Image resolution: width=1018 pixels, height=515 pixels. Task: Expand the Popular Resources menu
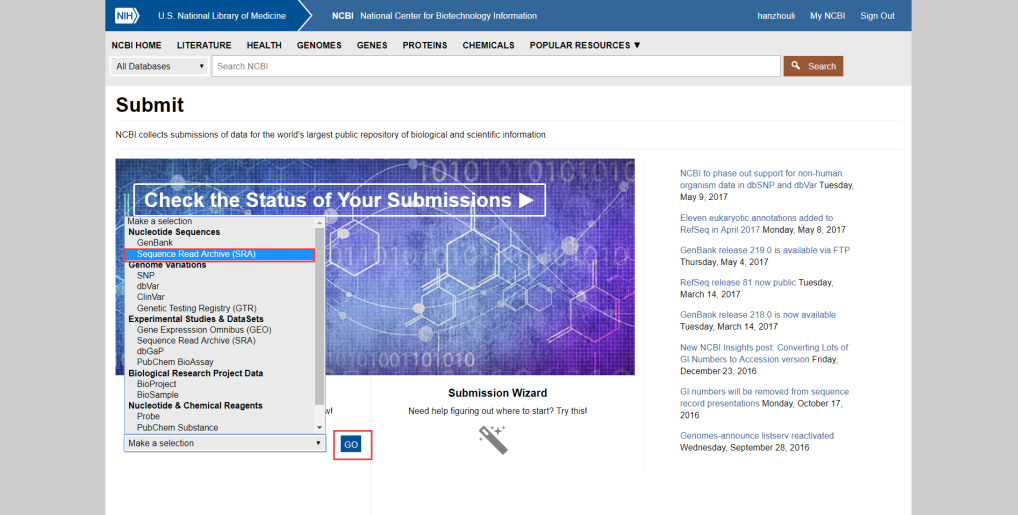pos(585,45)
